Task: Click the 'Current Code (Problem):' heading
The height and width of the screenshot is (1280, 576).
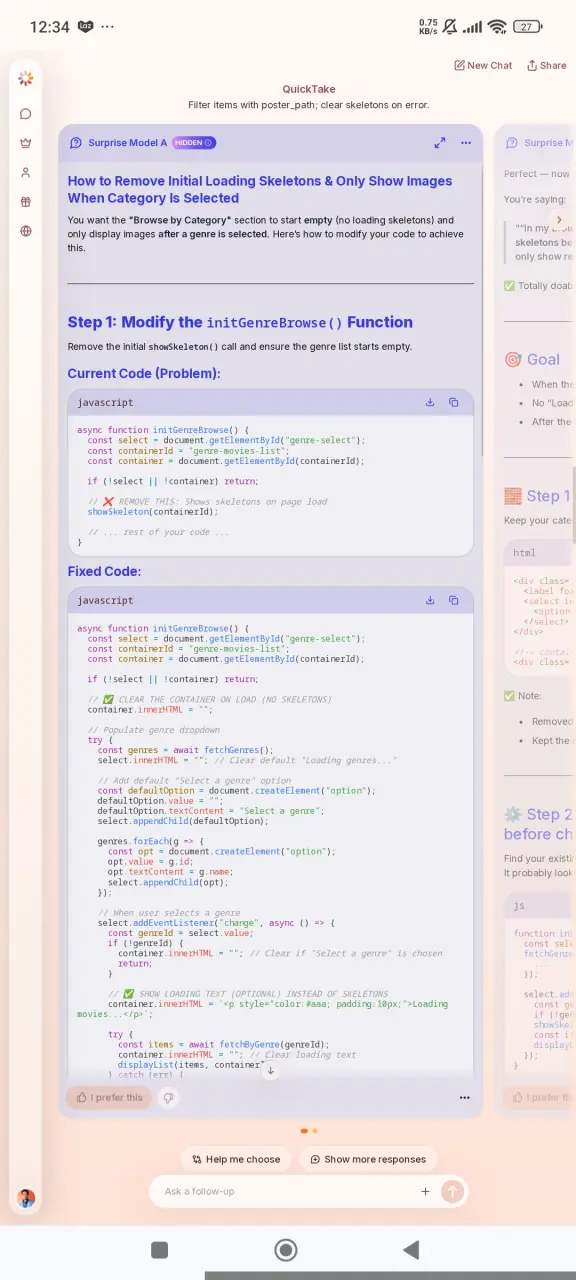Action: [x=144, y=373]
